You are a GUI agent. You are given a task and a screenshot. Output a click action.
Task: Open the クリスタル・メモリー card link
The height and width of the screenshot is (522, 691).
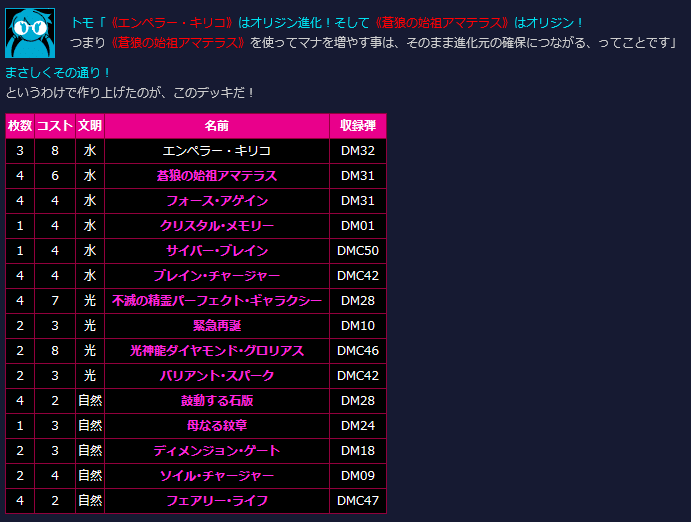point(217,226)
